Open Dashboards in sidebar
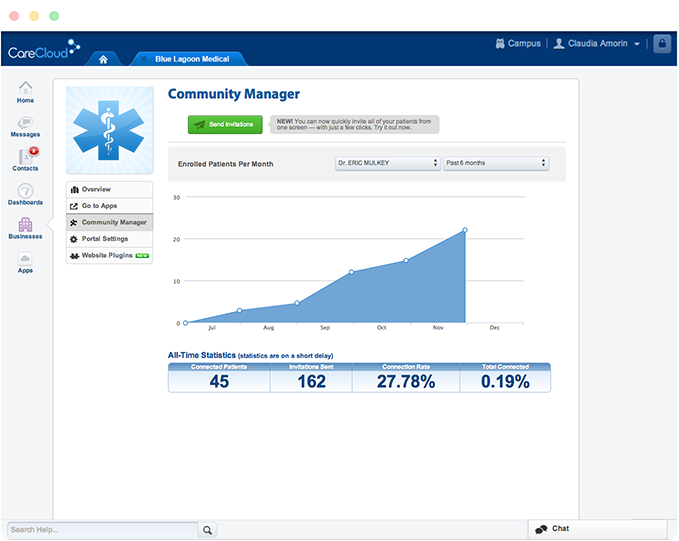 pyautogui.click(x=25, y=194)
